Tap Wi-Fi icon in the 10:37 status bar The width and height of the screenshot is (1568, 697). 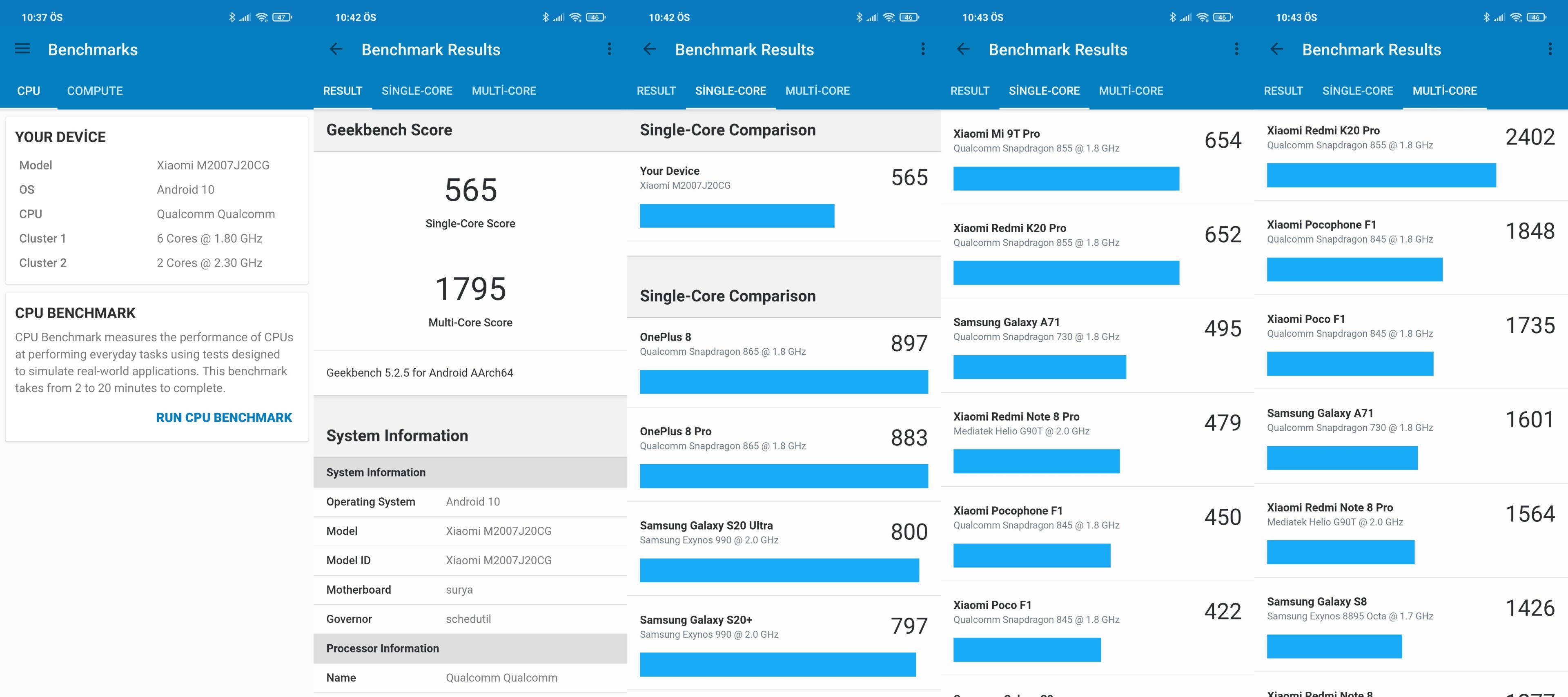pos(262,17)
